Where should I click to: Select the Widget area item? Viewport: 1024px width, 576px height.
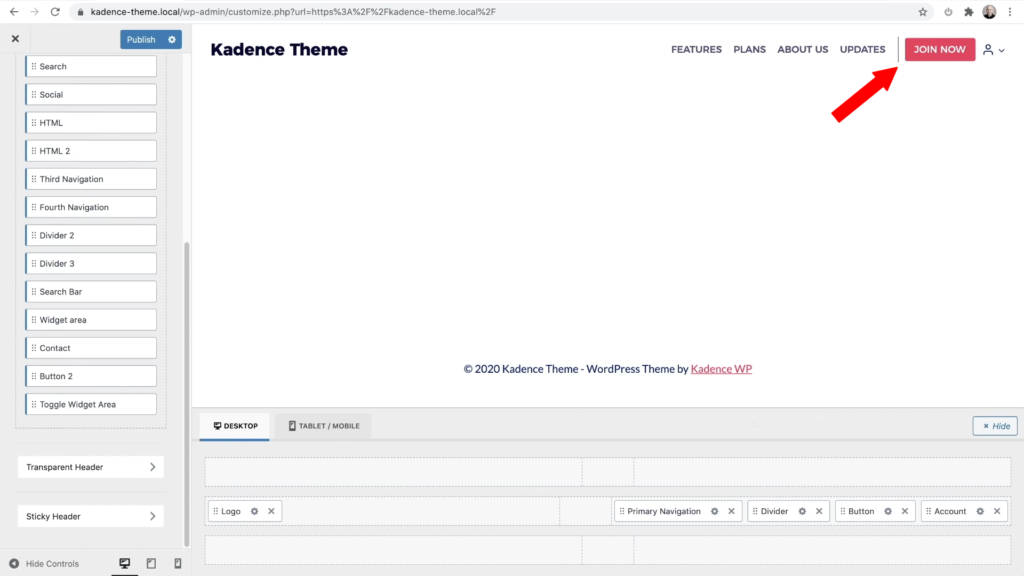click(91, 320)
